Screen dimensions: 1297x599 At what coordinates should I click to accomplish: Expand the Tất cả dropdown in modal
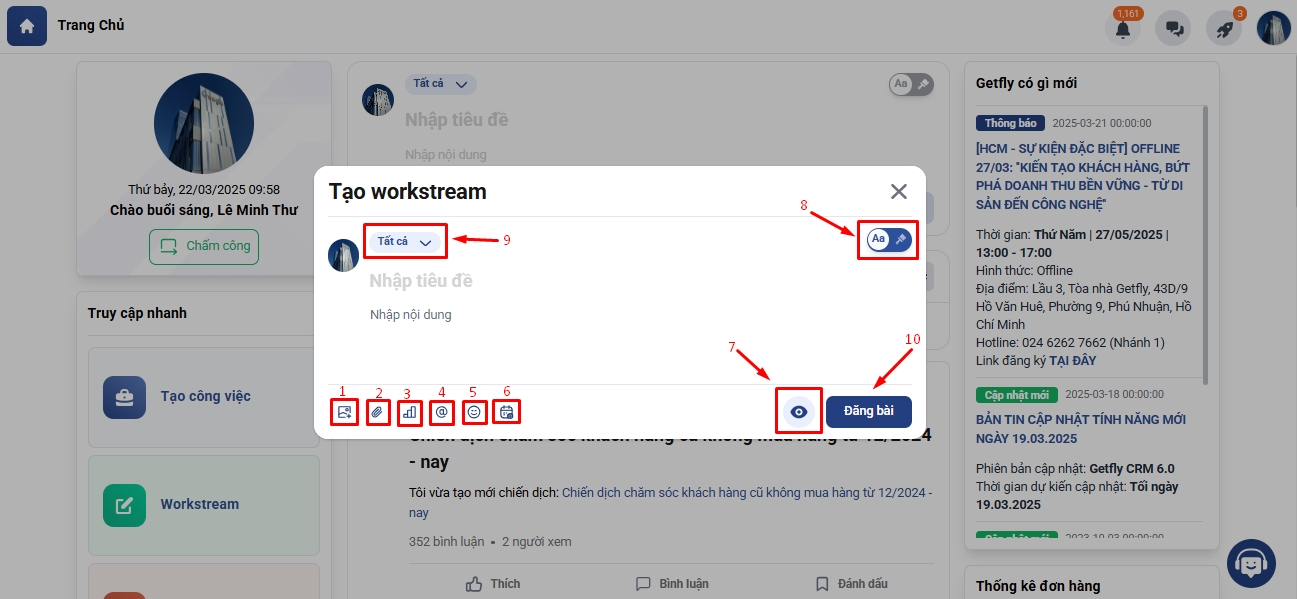click(405, 241)
